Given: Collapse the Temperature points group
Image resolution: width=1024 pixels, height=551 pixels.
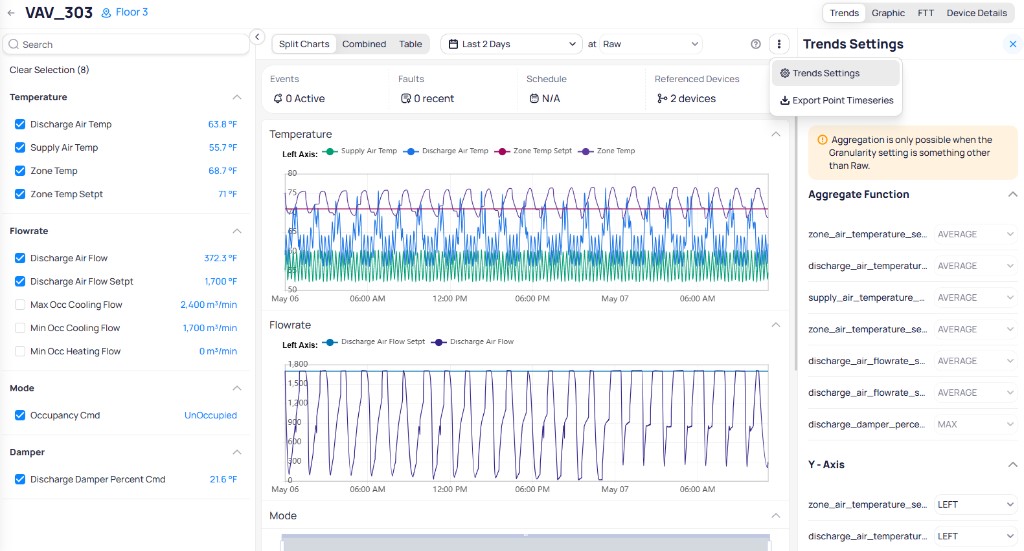Looking at the screenshot, I should [237, 97].
